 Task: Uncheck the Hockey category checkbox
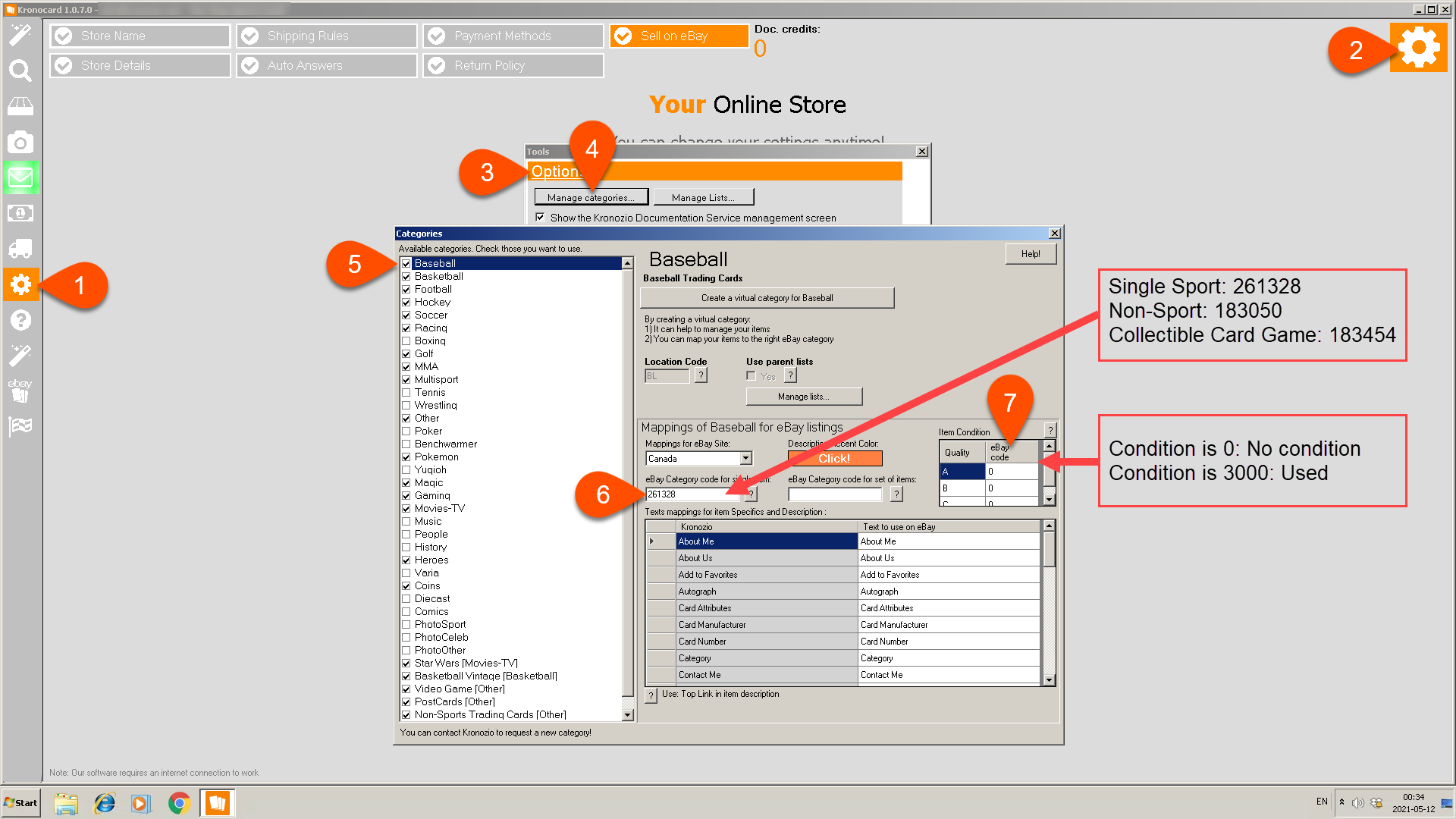point(406,303)
